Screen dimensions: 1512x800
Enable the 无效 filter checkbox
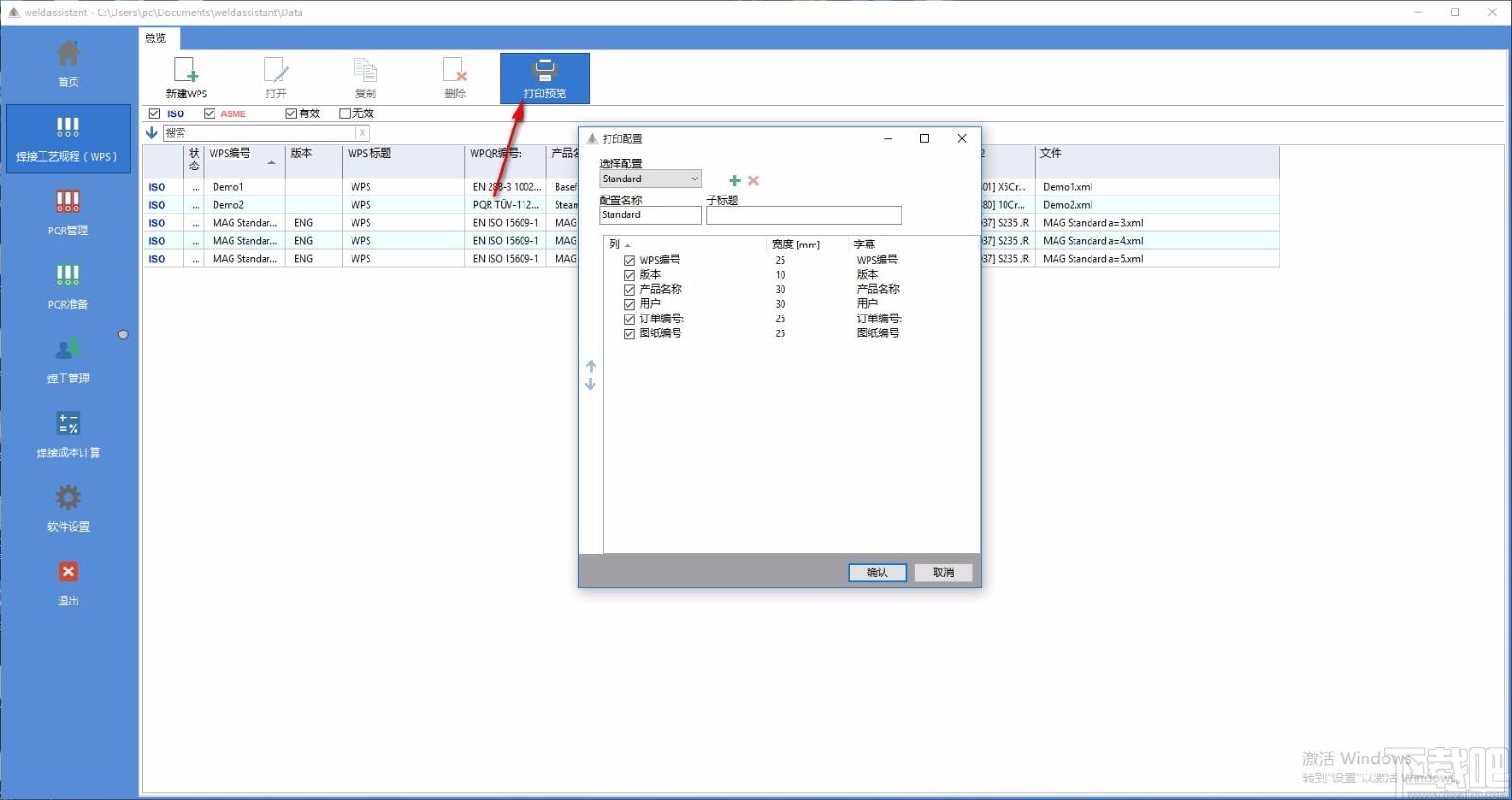point(345,113)
